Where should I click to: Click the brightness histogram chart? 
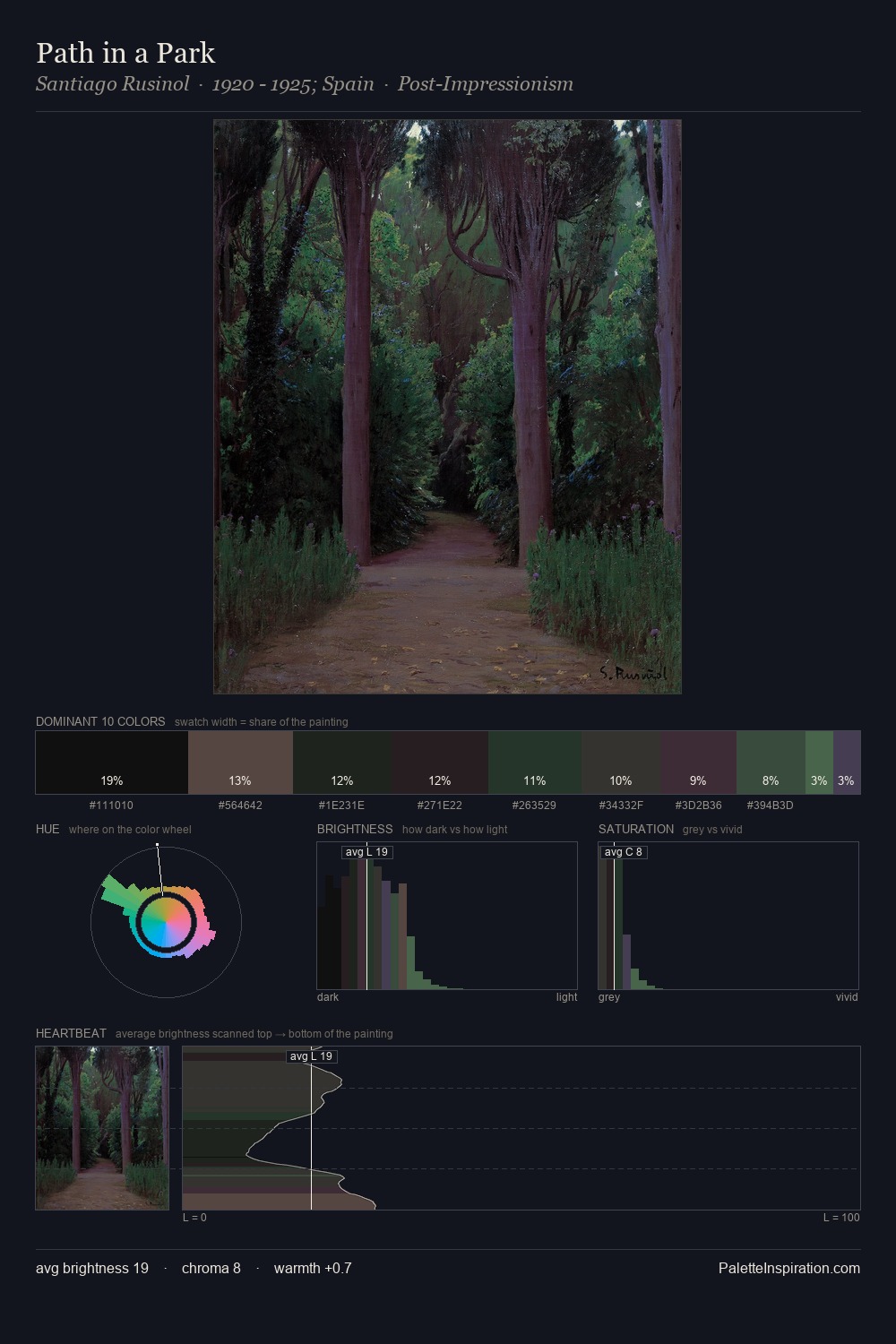click(447, 916)
